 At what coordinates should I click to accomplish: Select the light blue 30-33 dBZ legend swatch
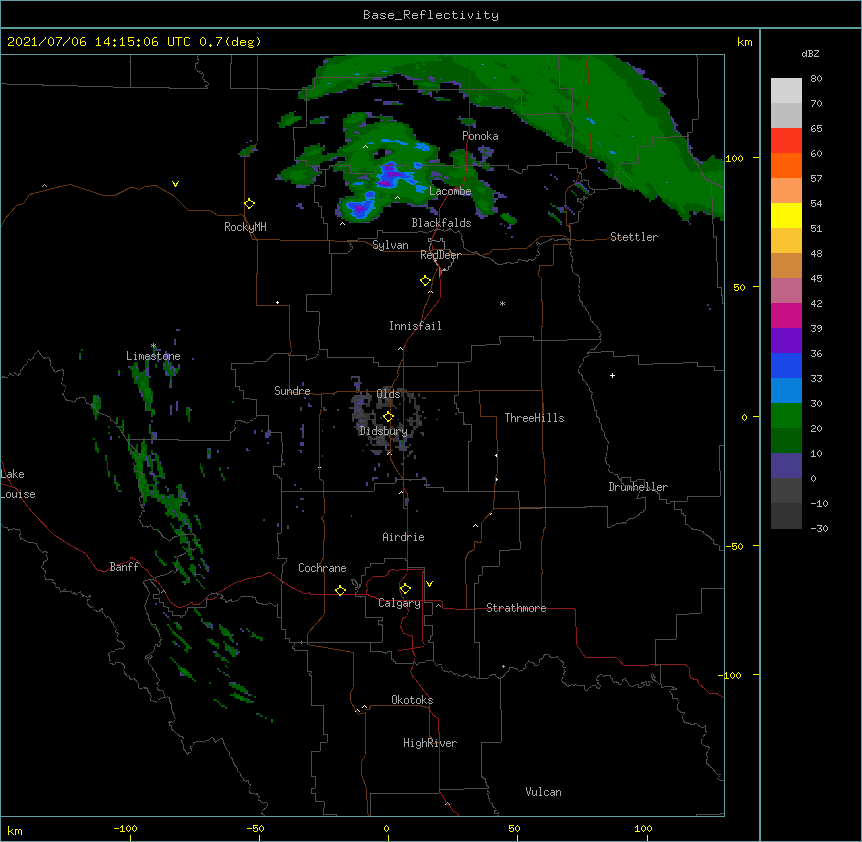(786, 391)
